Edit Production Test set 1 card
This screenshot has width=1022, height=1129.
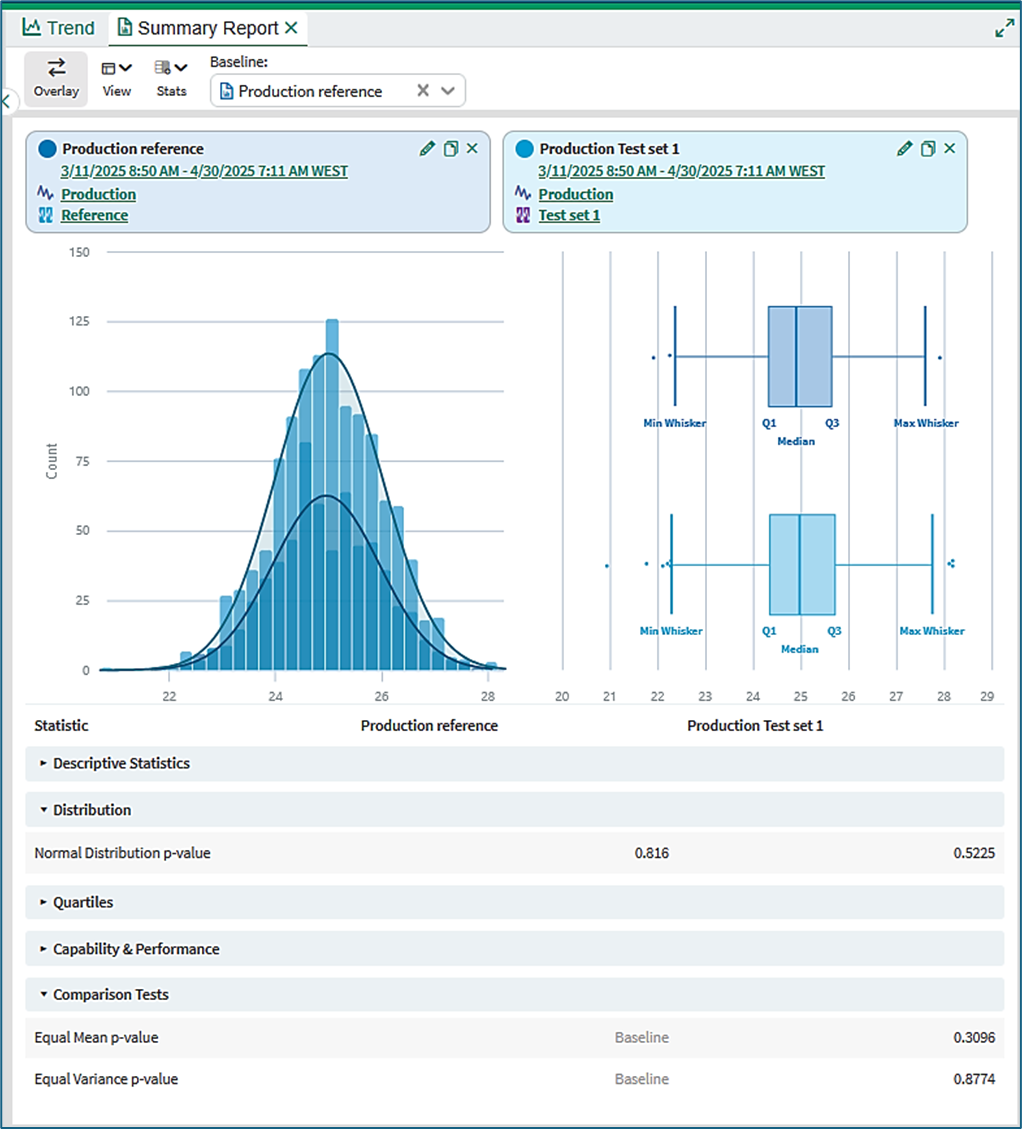tap(905, 148)
